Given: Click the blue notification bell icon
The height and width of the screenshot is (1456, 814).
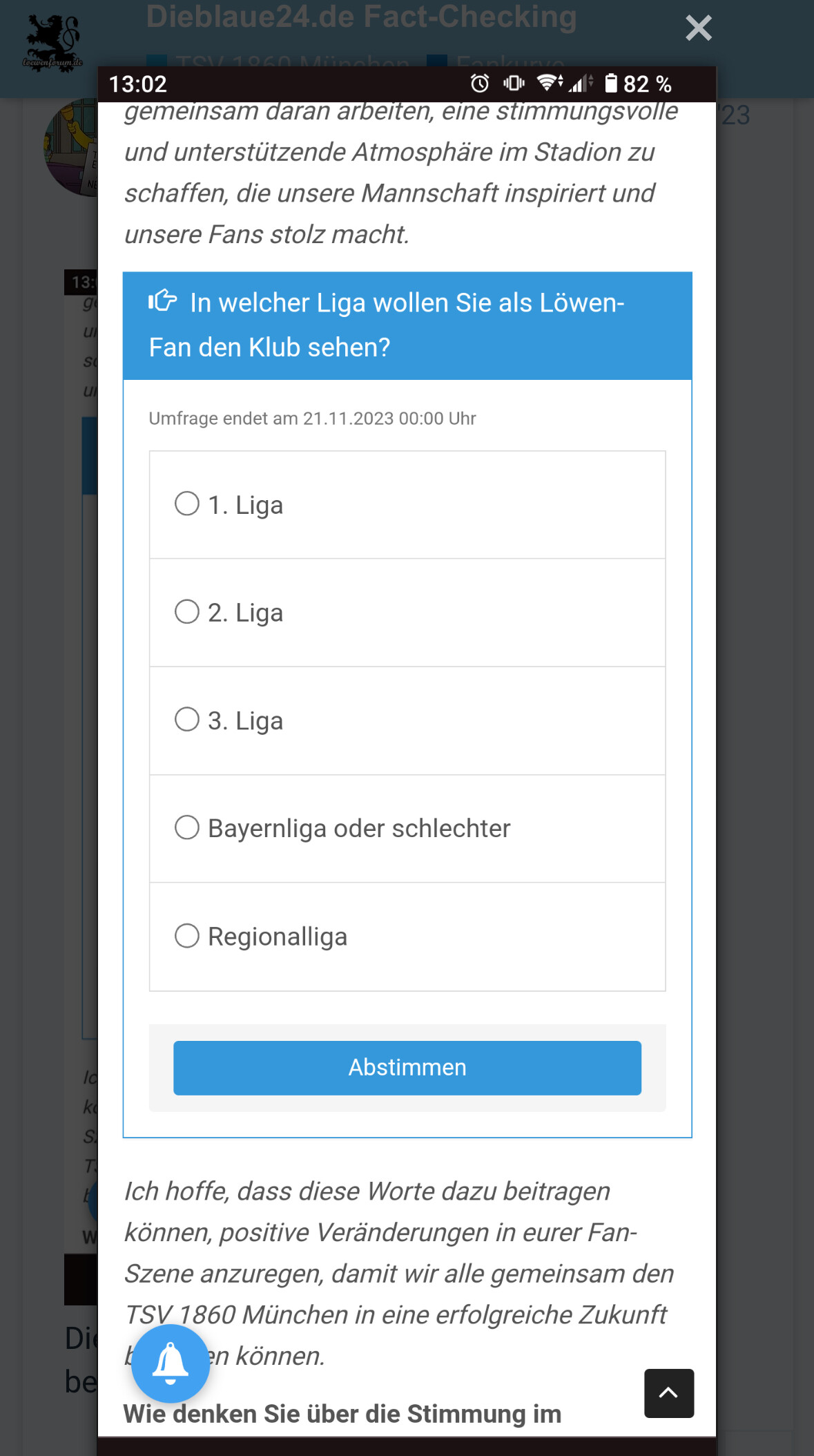Looking at the screenshot, I should point(171,1363).
